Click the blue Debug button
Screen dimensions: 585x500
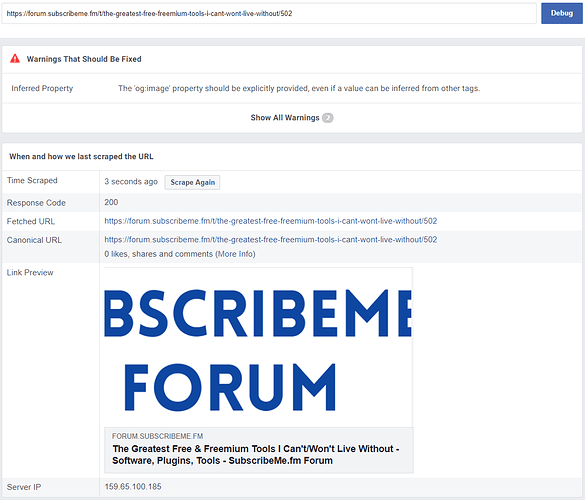coord(561,13)
